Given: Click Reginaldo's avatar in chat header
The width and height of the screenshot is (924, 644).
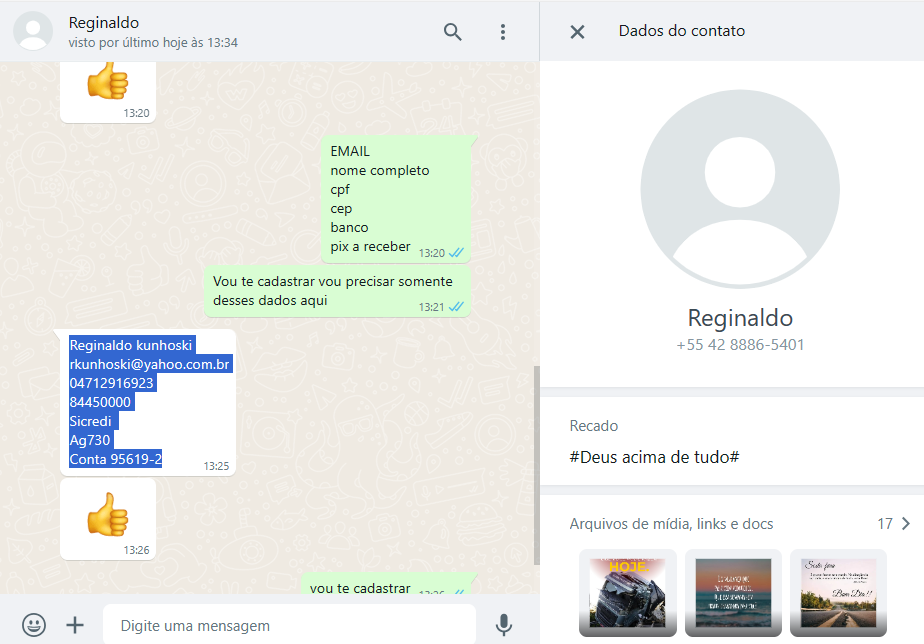Looking at the screenshot, I should (33, 31).
